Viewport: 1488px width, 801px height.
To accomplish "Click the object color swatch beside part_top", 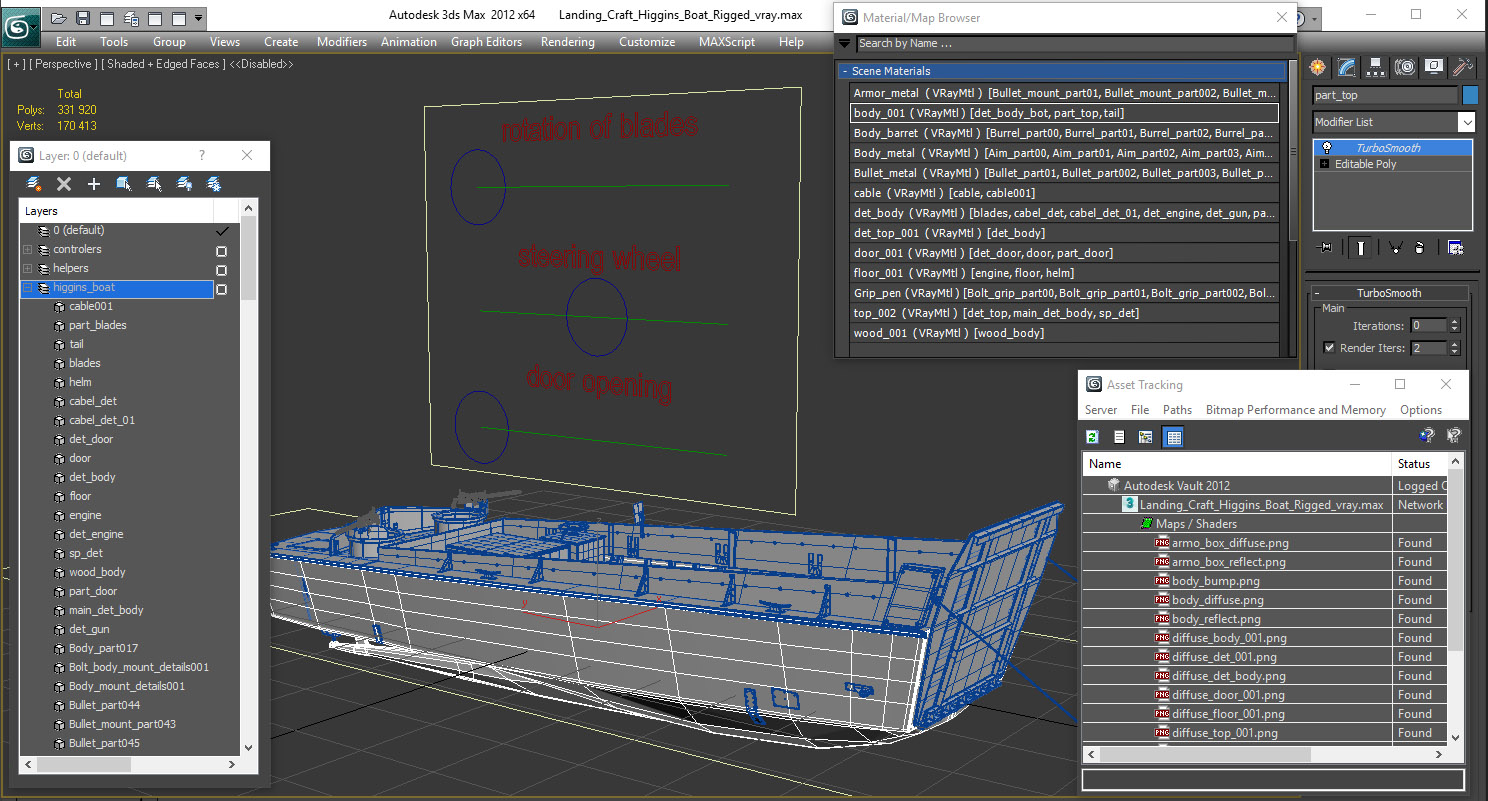I will [x=1469, y=95].
